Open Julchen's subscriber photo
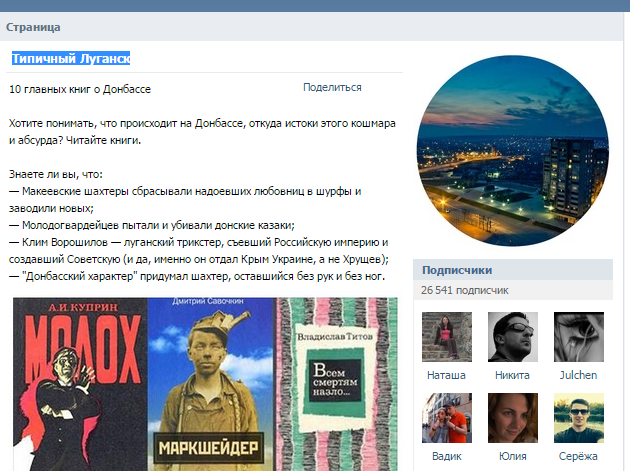The image size is (630, 471). (579, 337)
